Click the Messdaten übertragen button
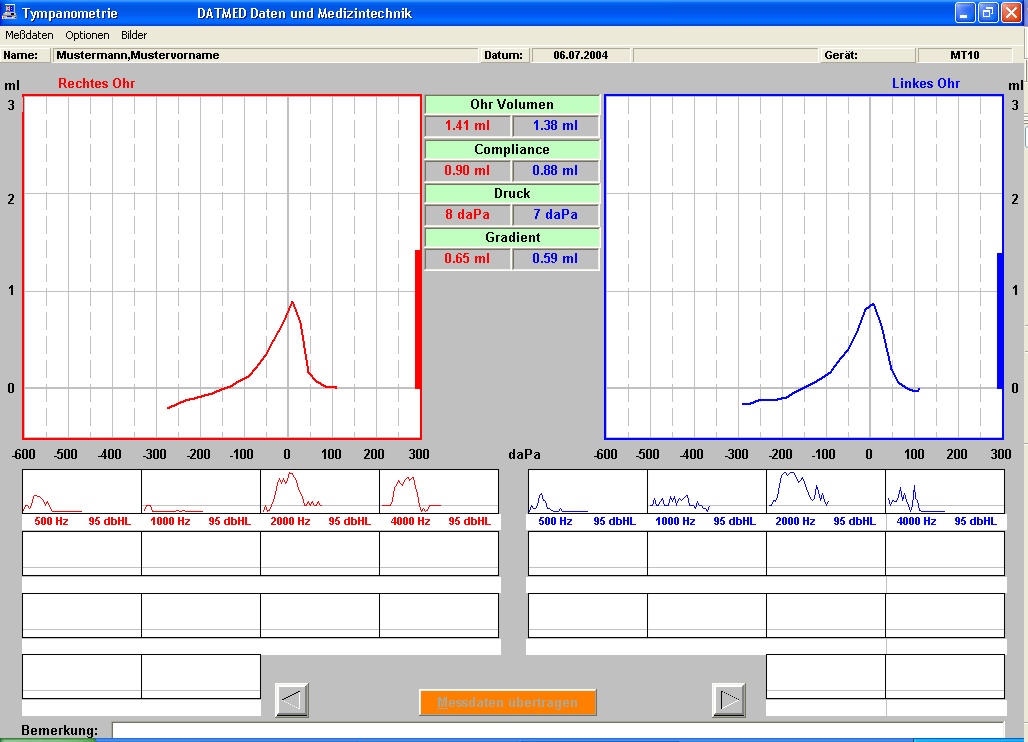Viewport: 1028px width, 742px height. (x=507, y=703)
